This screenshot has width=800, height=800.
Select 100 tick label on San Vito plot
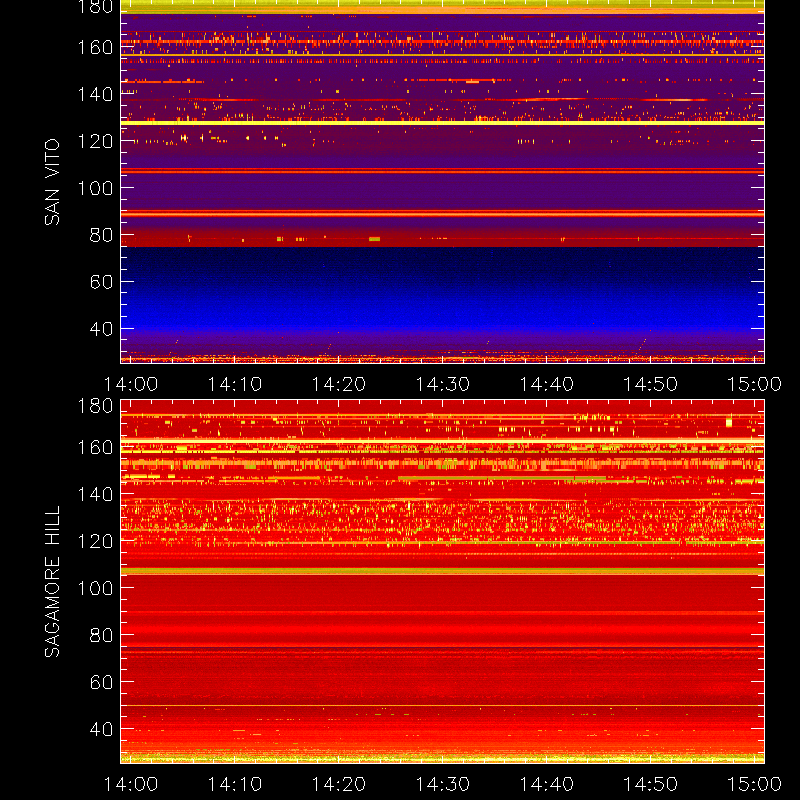(x=95, y=188)
